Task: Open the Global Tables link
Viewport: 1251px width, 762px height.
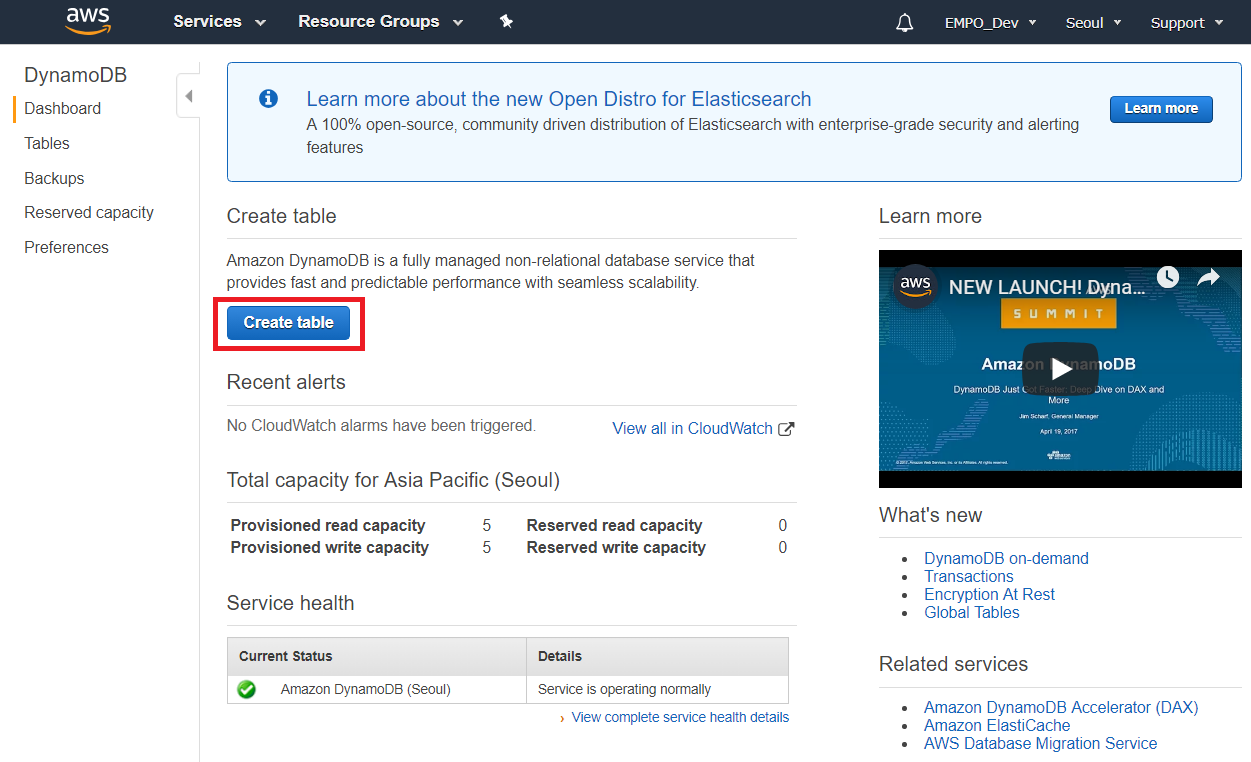Action: (972, 612)
